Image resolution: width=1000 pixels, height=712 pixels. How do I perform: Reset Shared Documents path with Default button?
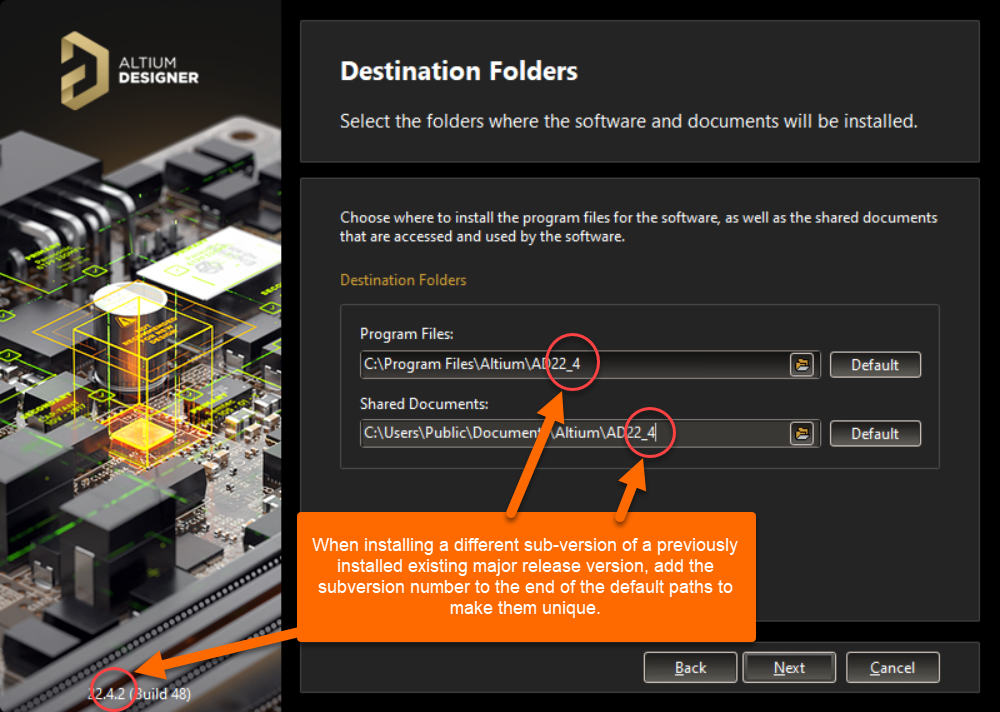875,434
